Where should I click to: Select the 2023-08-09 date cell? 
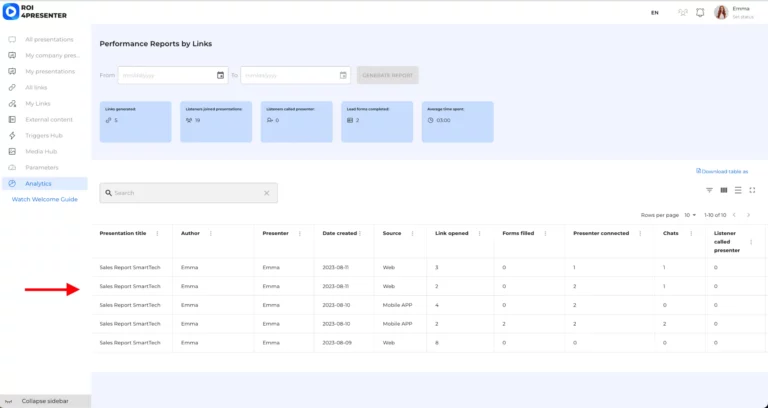[x=337, y=343]
